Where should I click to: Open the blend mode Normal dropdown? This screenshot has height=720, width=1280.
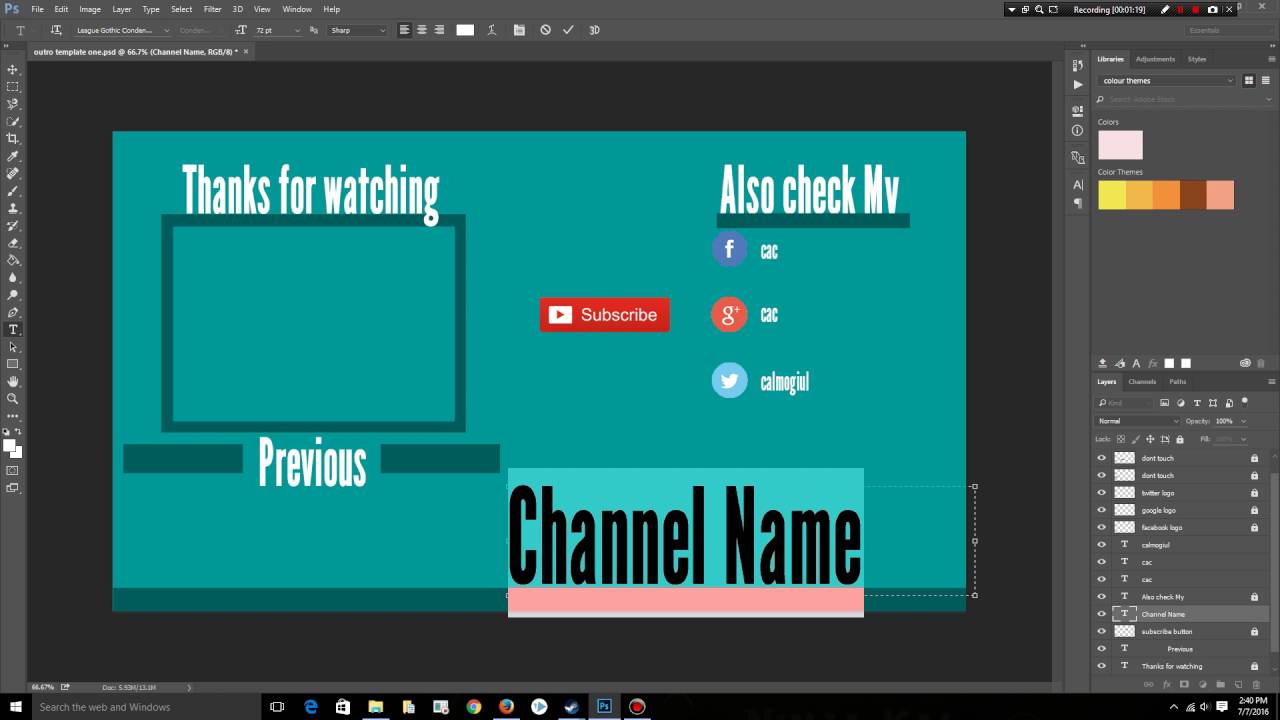click(x=1137, y=421)
